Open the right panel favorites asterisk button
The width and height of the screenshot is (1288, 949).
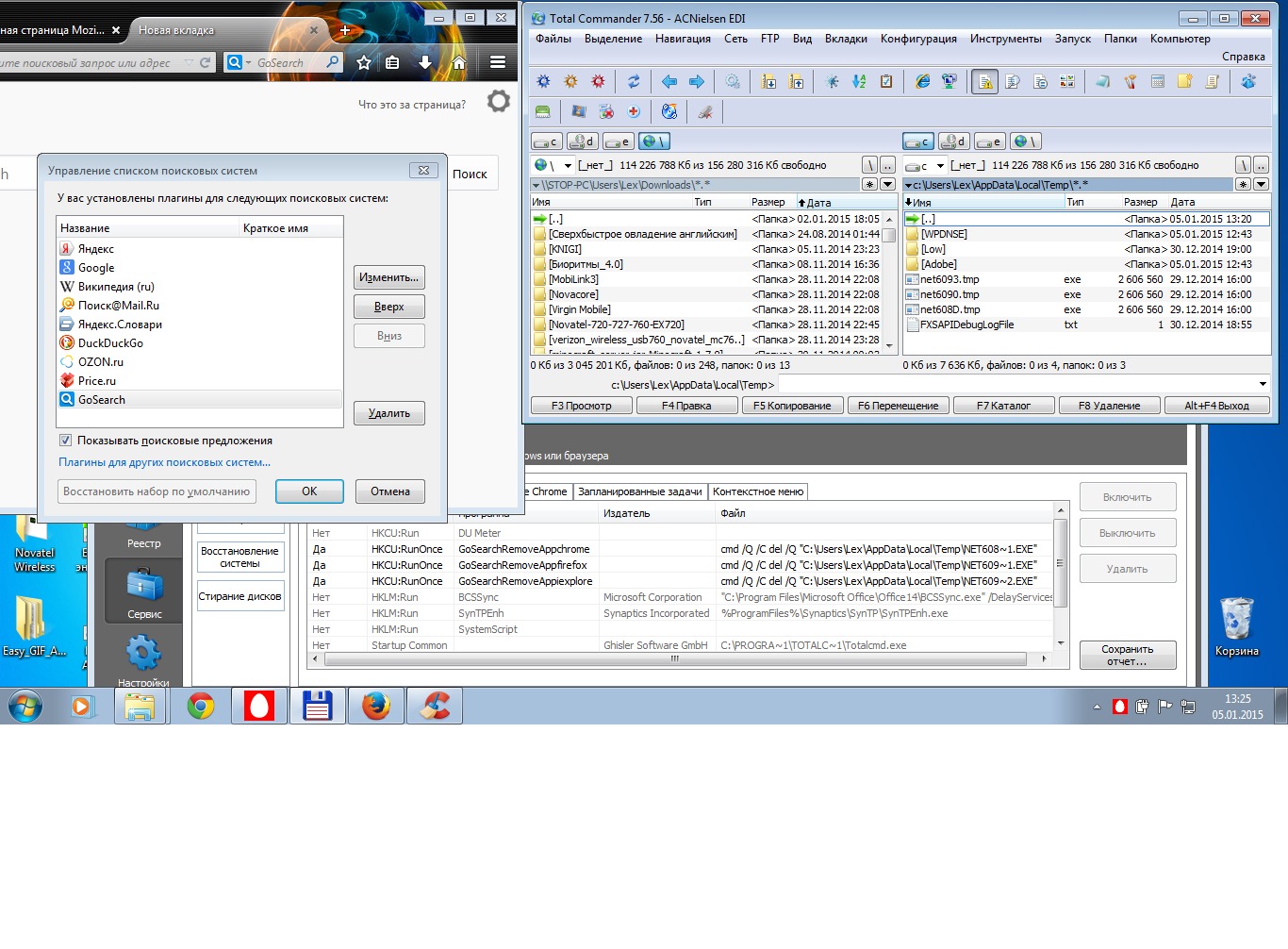1244,185
